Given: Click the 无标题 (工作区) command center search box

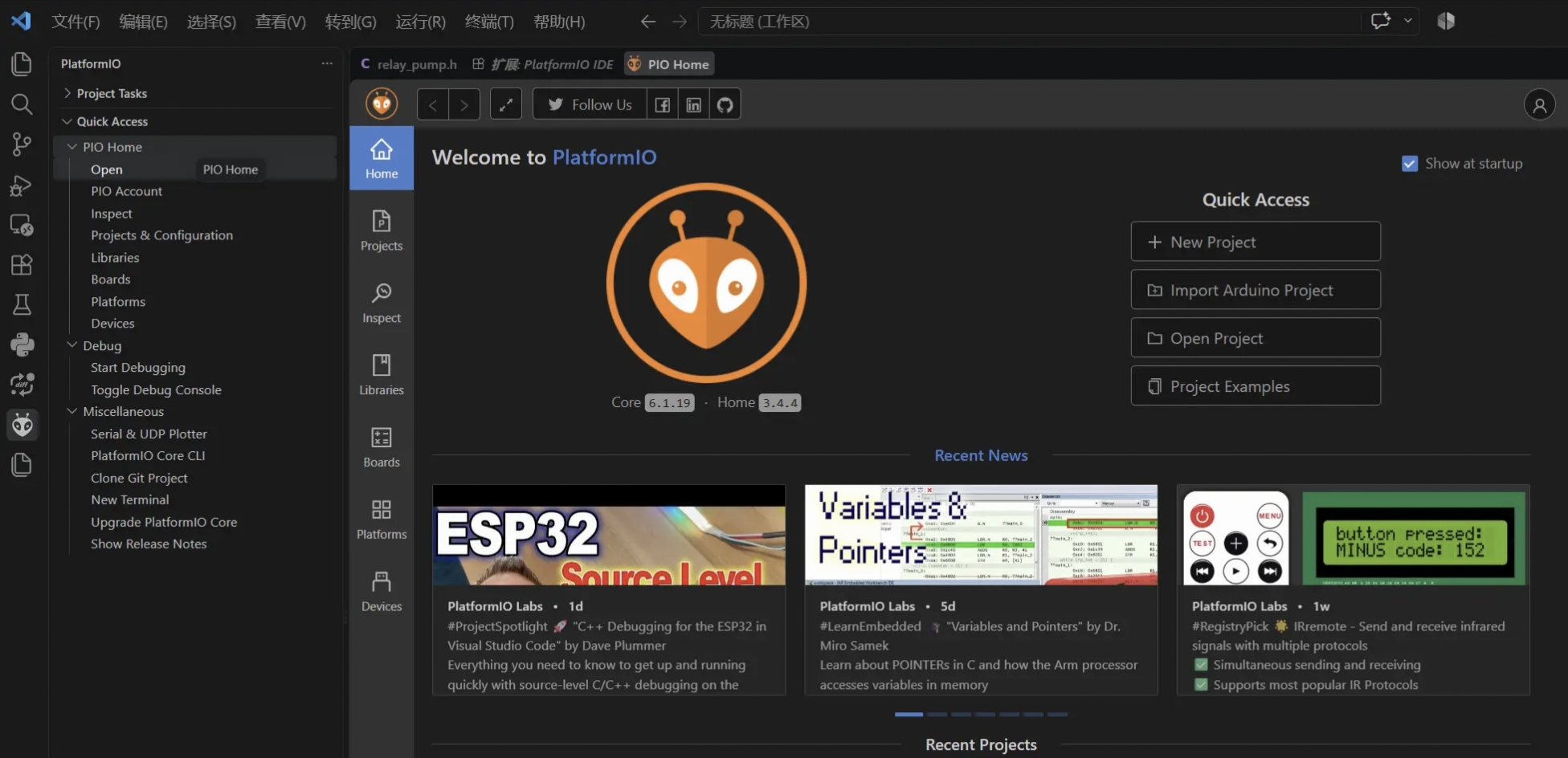Looking at the screenshot, I should click(1028, 22).
